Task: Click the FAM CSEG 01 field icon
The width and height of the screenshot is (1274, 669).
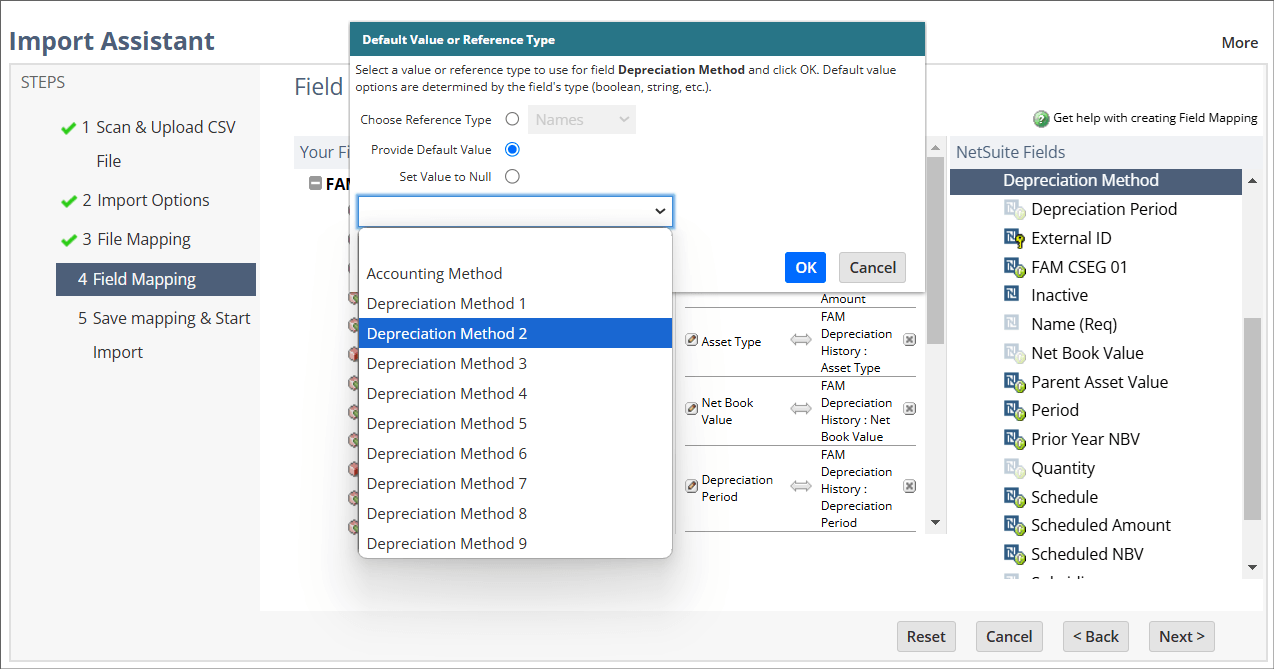Action: 1014,267
